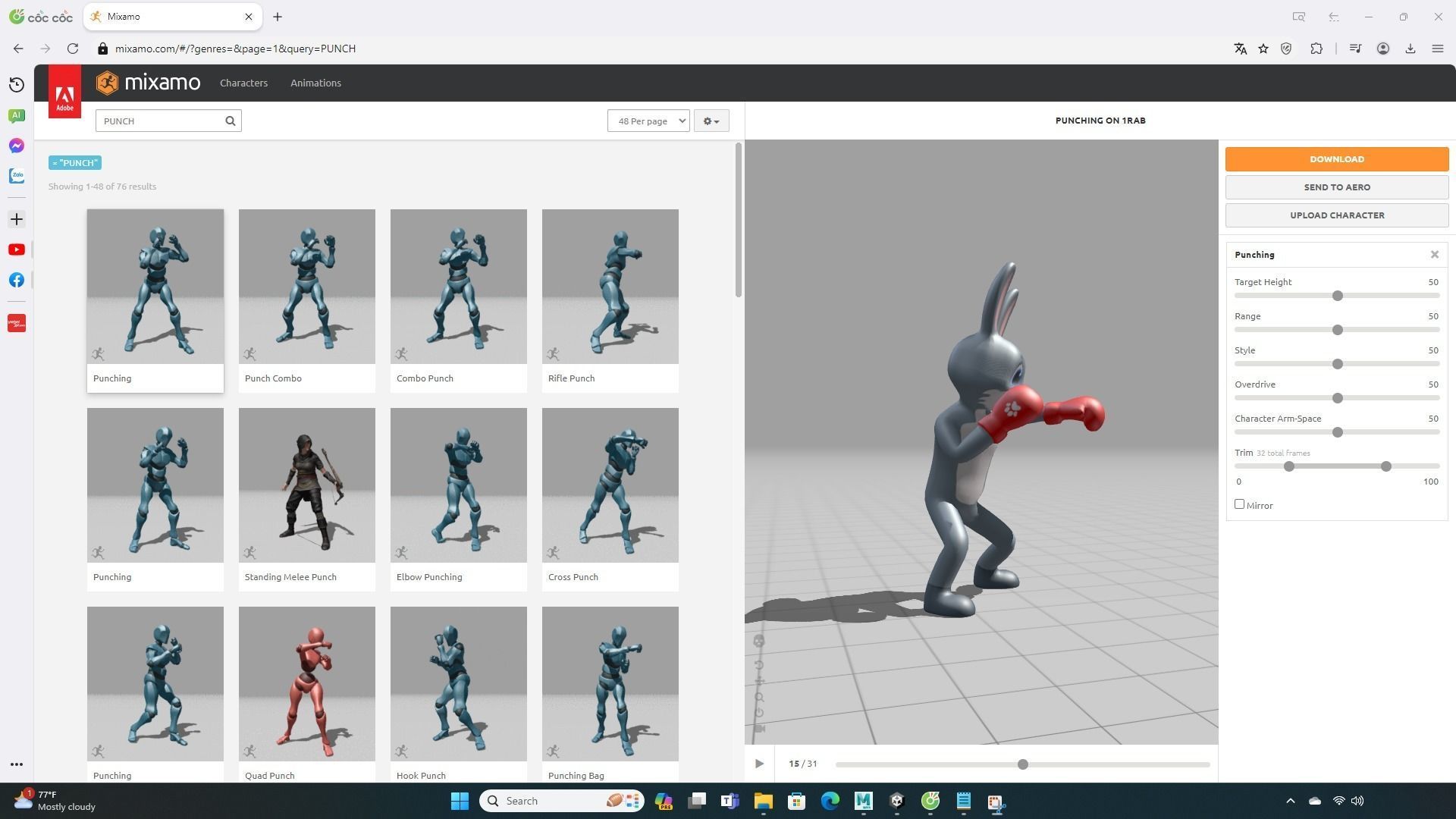The width and height of the screenshot is (1456, 819).
Task: Adjust the Character Arm-Space slider handle
Action: 1338,432
